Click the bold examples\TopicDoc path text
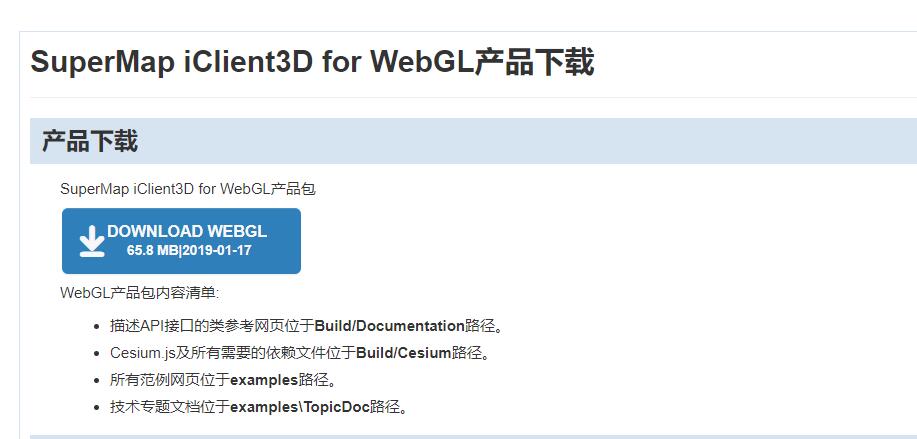Screen dimensions: 917x439 tap(300, 407)
